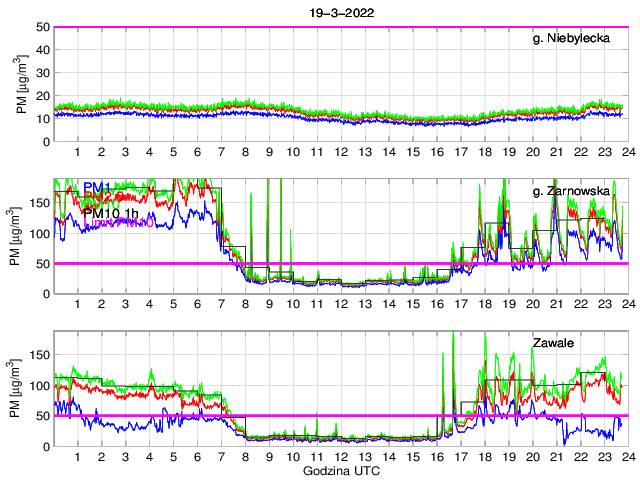
Task: Click the top plot's PM [µg/m³] y-axis label
Action: 20,84
